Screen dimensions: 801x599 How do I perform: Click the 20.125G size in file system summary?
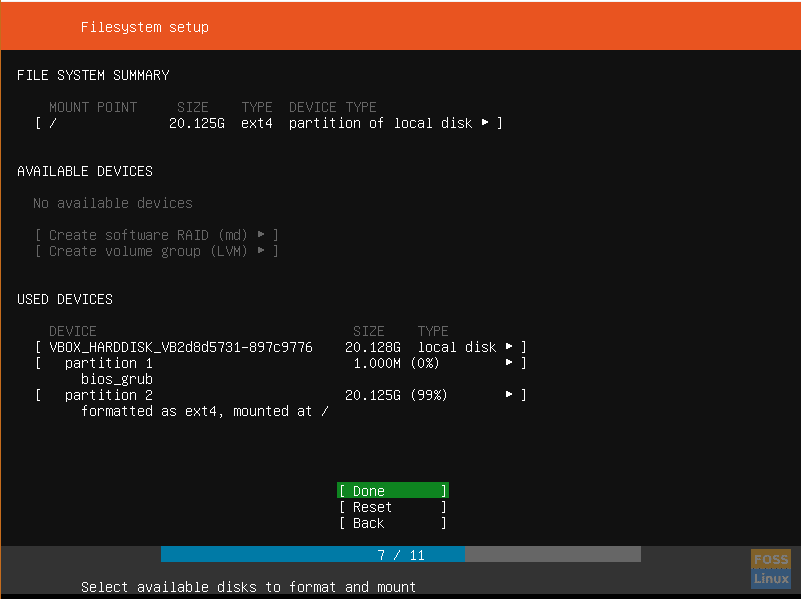coord(197,123)
